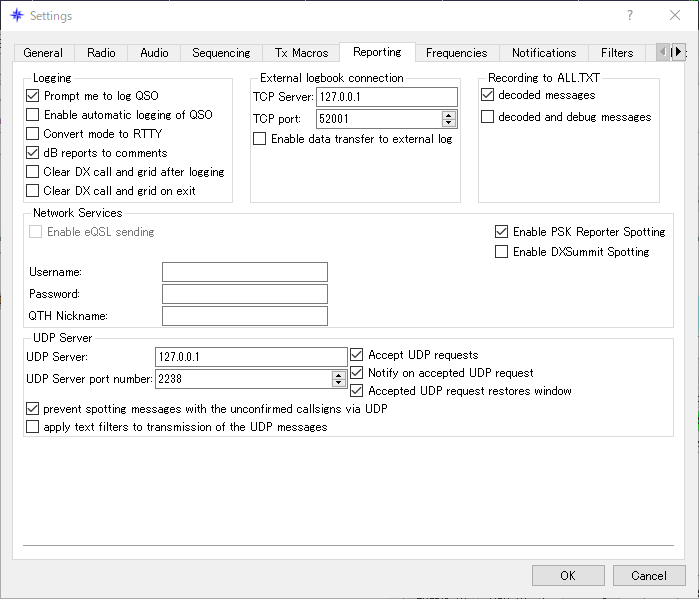Viewport: 699px width, 599px height.
Task: Select the Reporting tab
Action: click(x=378, y=52)
